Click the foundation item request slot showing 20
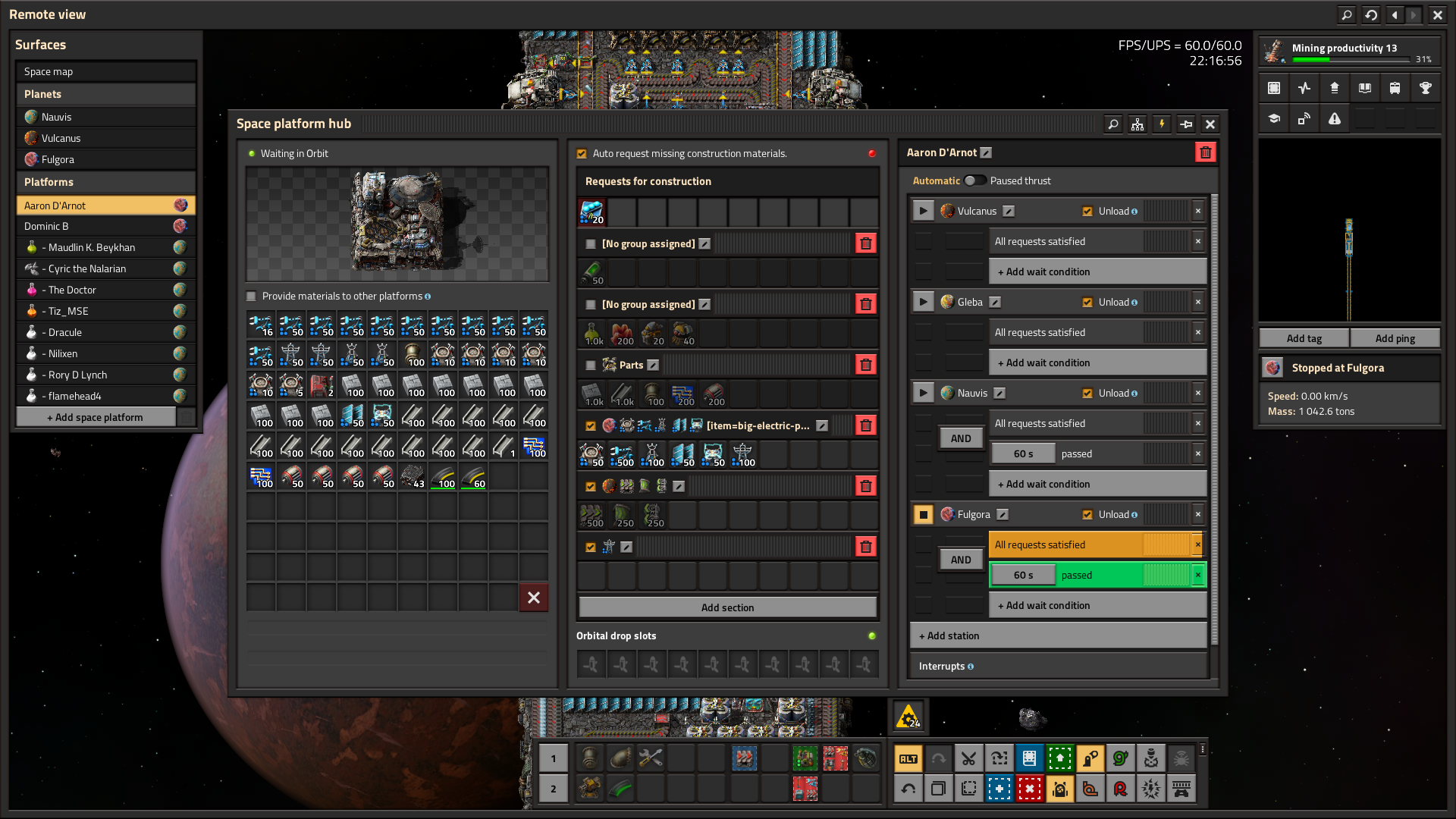 click(x=591, y=212)
